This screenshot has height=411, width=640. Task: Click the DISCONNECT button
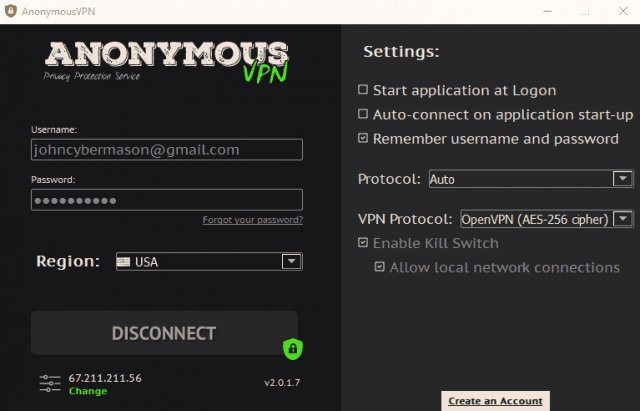pyautogui.click(x=164, y=333)
